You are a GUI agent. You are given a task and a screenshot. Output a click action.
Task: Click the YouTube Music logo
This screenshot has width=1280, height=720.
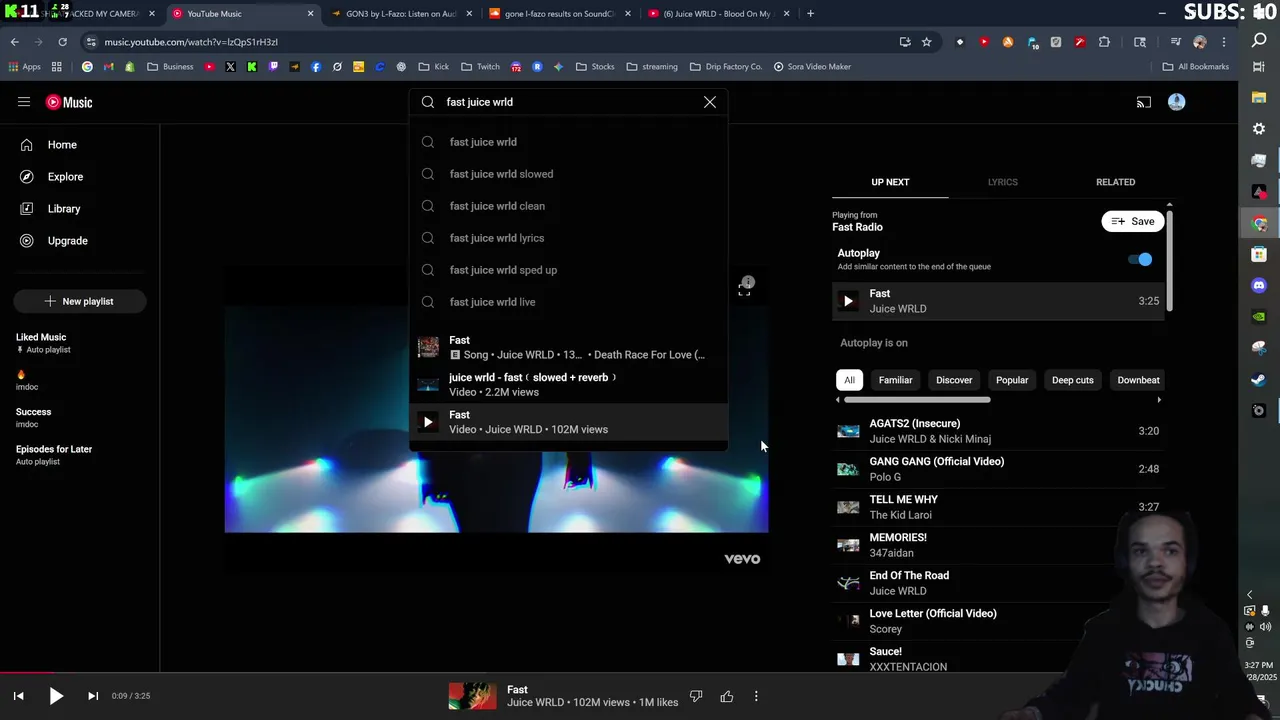69,102
